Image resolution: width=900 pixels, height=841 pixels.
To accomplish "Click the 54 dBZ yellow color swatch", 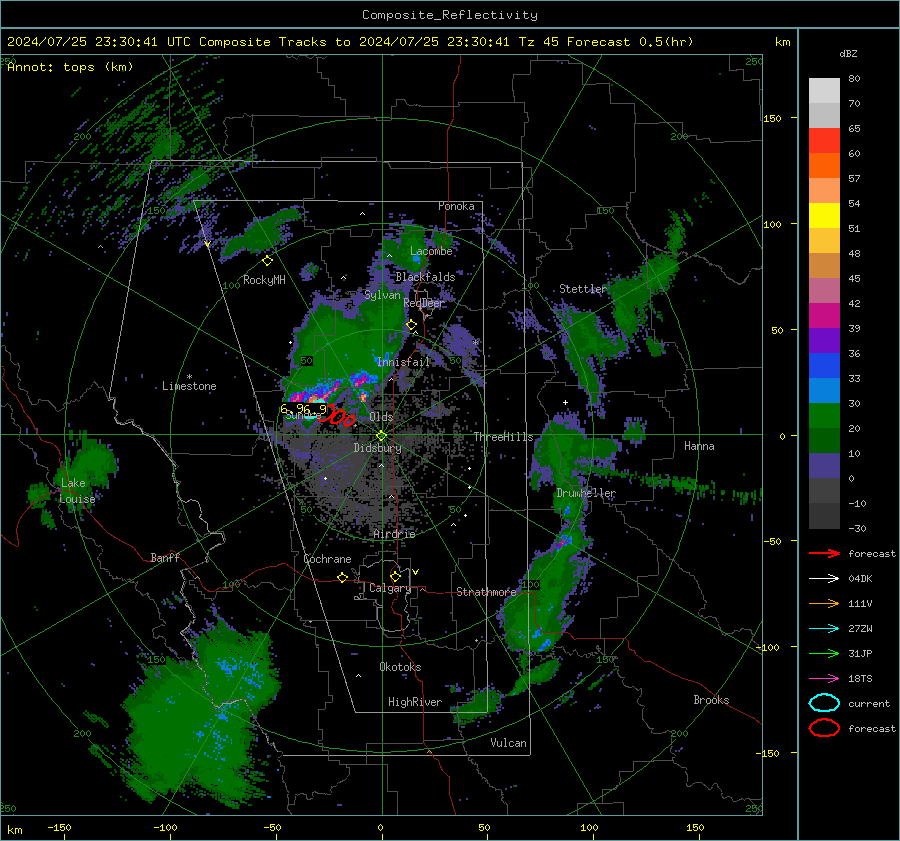I will pos(824,215).
